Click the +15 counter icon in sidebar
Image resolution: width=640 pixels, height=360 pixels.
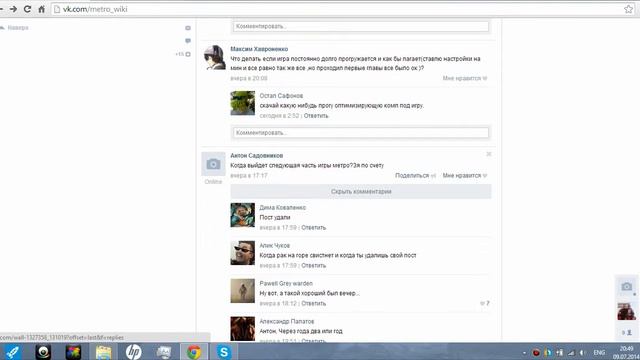tap(183, 54)
